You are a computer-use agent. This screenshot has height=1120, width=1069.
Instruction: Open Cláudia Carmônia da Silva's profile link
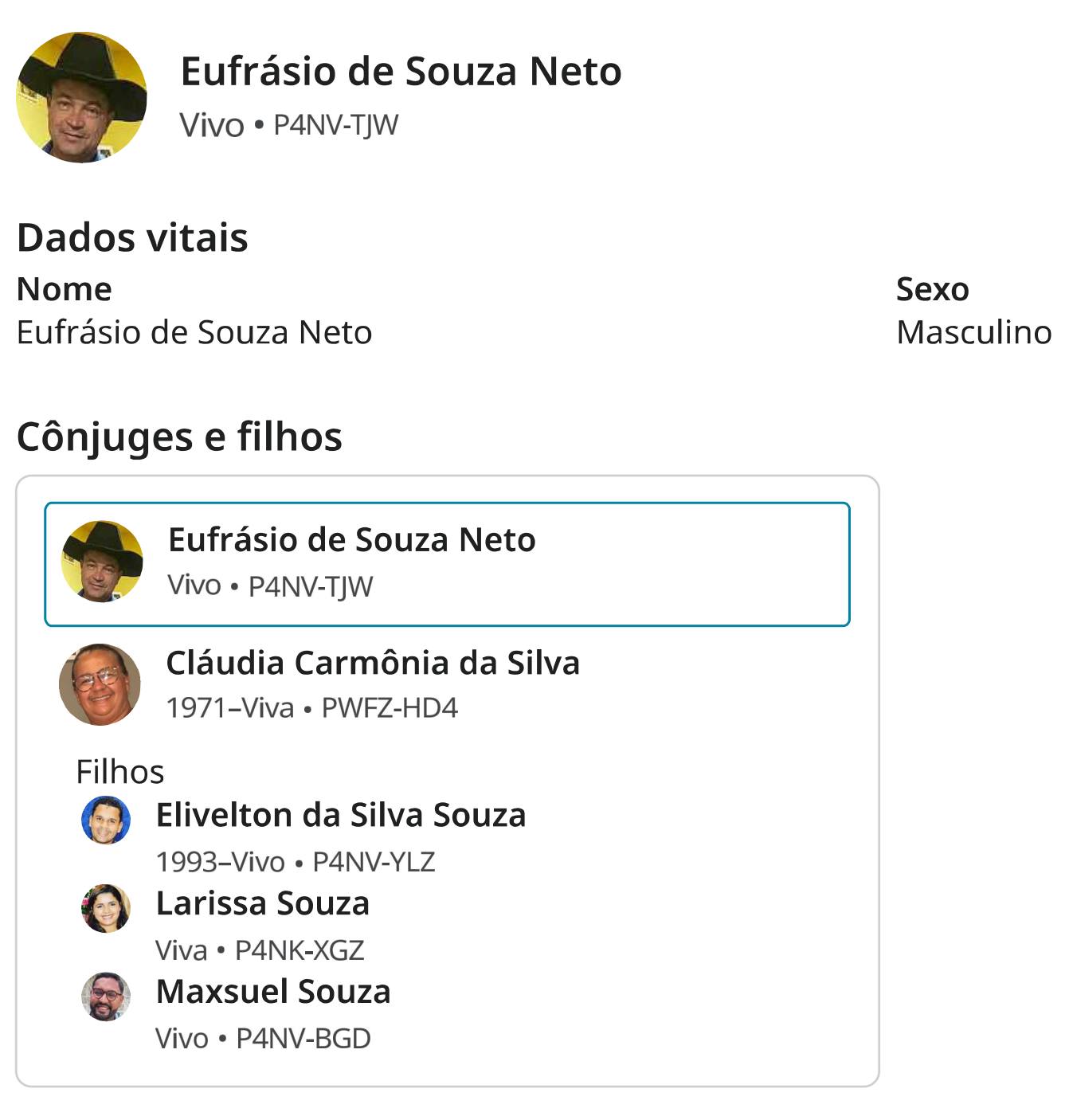(373, 663)
